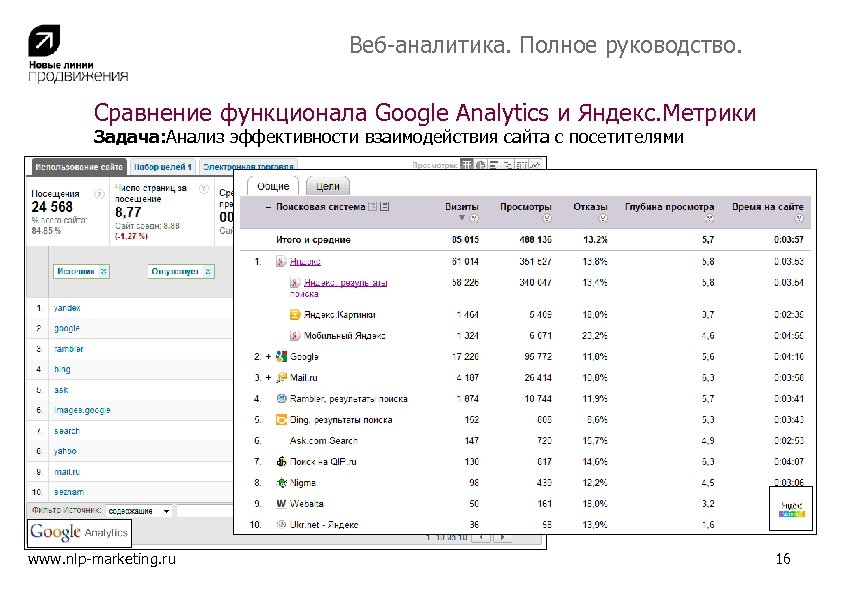The height and width of the screenshot is (595, 842).
Task: Click seznam source link
Action: pos(69,492)
